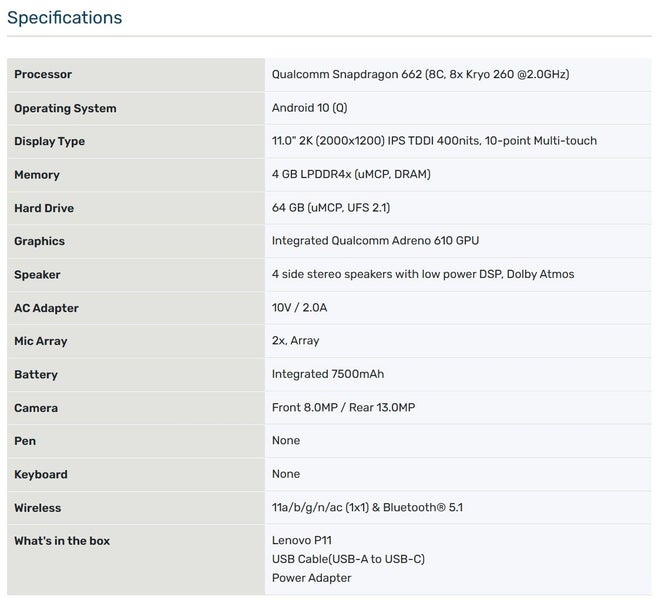Select the Android 10 (Q) value
665x600 pixels.
click(310, 108)
